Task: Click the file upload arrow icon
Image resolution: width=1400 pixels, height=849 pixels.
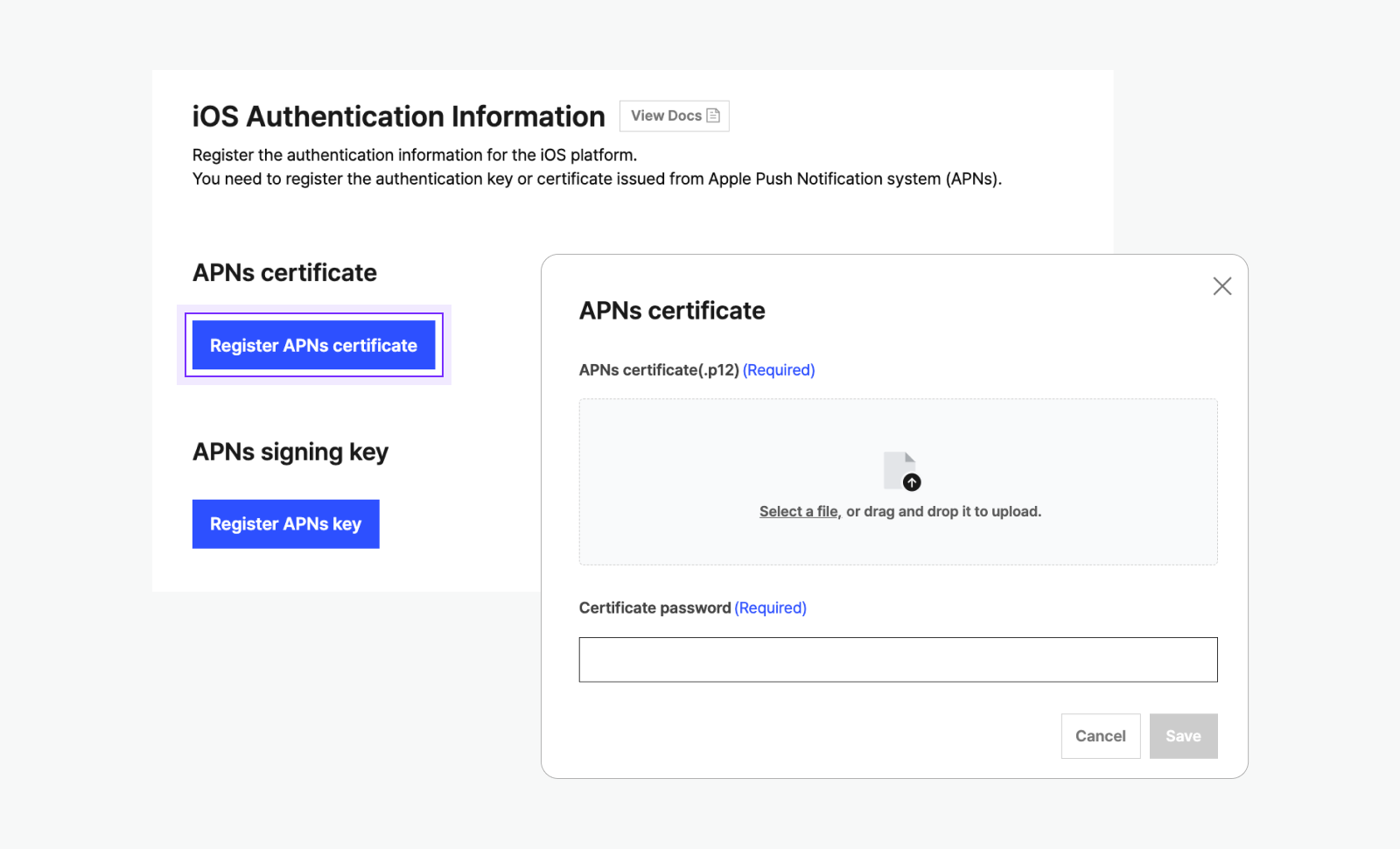Action: click(911, 482)
